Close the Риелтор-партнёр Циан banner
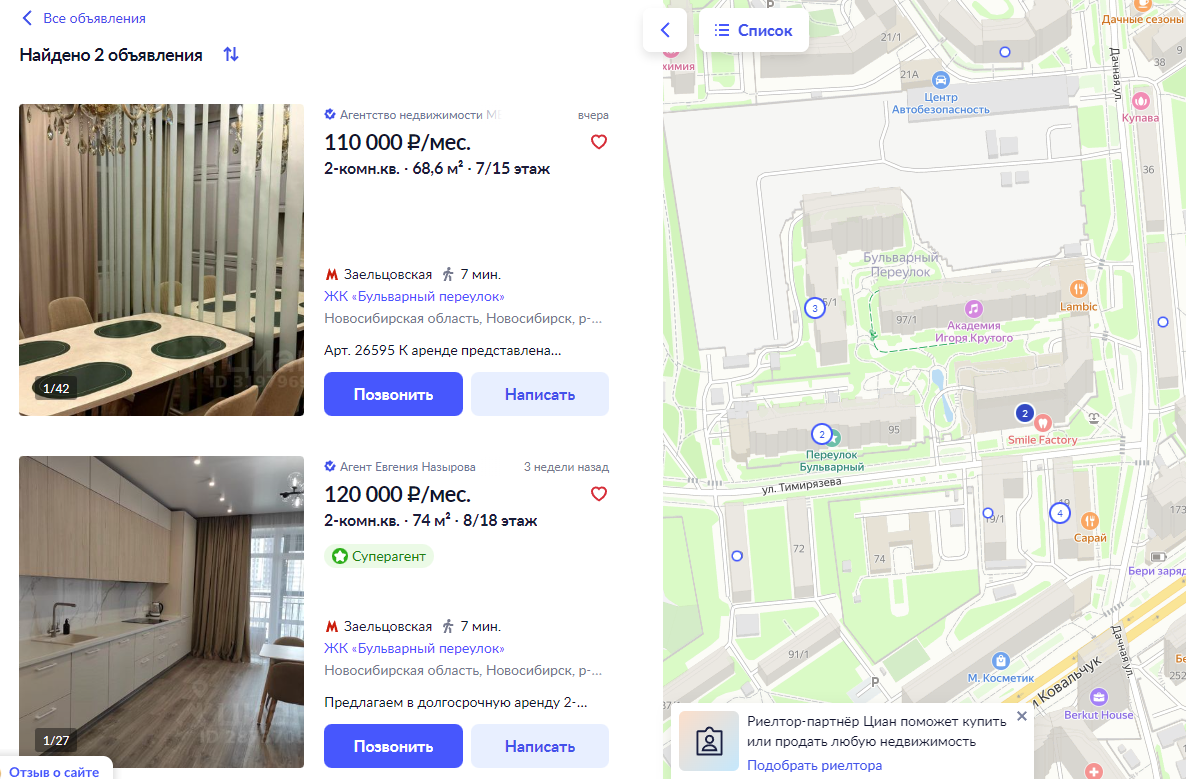 (x=1021, y=715)
